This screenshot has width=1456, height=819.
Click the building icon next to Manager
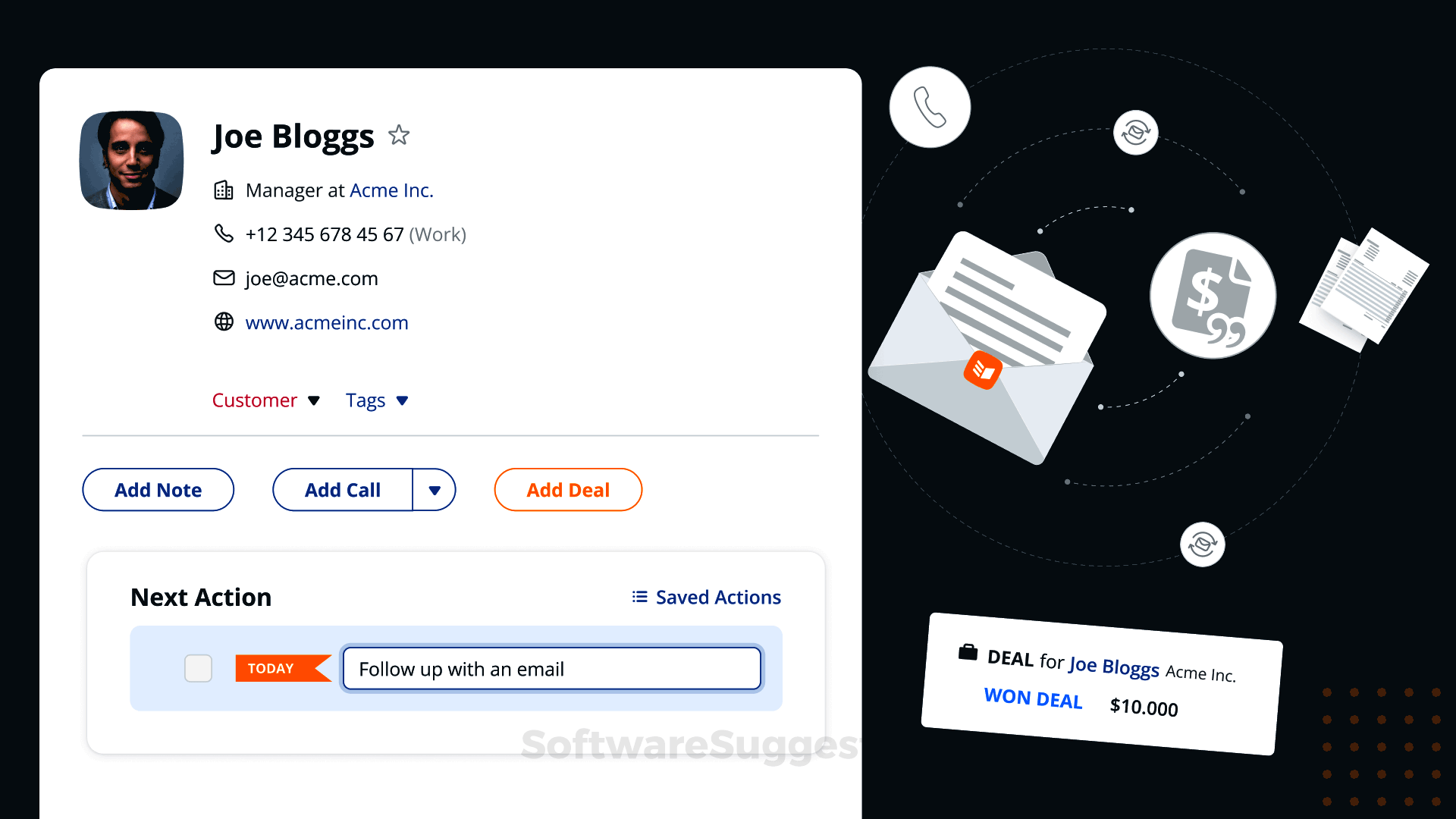[224, 190]
